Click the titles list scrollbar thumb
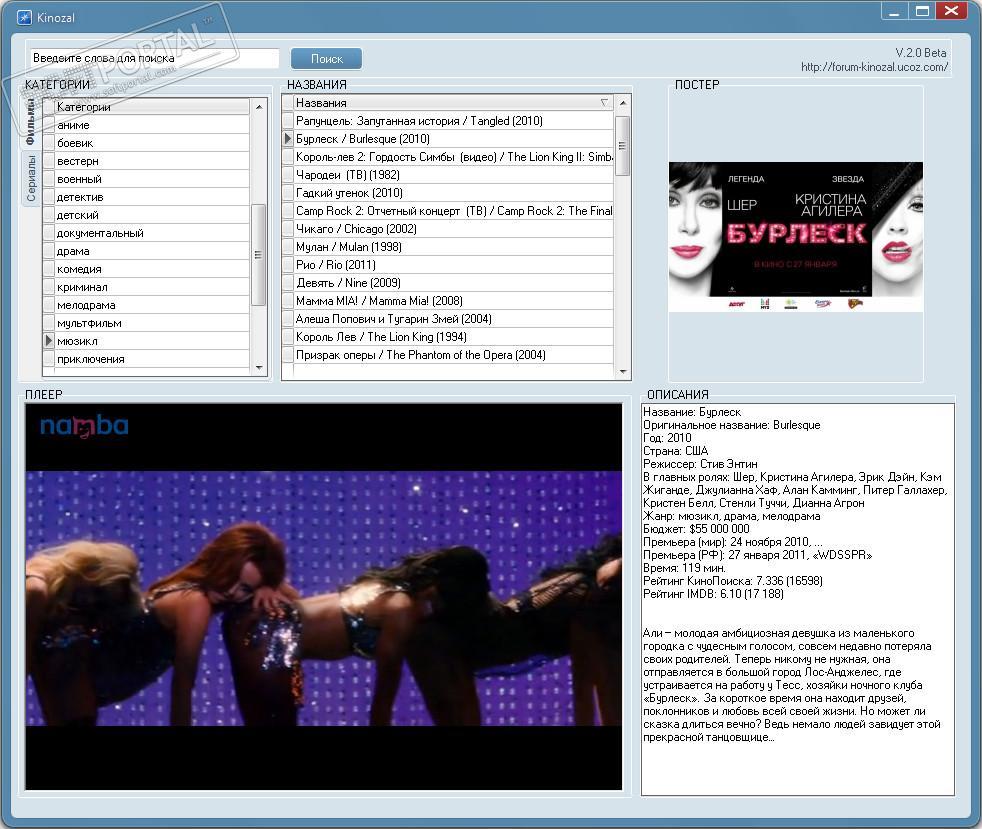Viewport: 982px width, 829px height. click(622, 146)
